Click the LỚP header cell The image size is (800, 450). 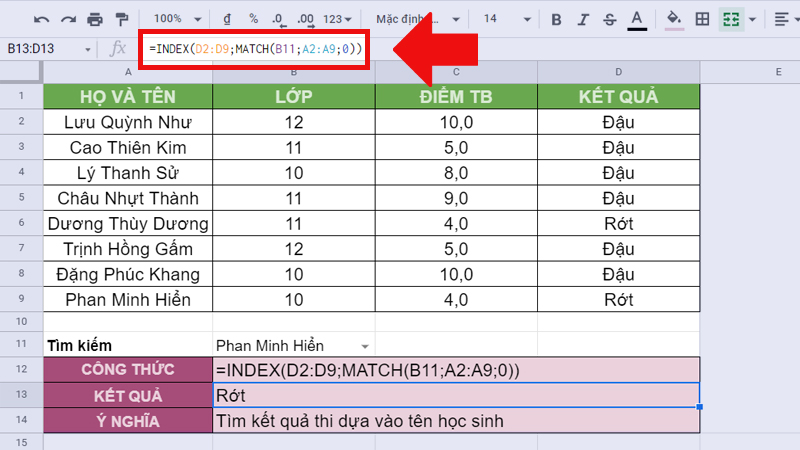pos(293,96)
